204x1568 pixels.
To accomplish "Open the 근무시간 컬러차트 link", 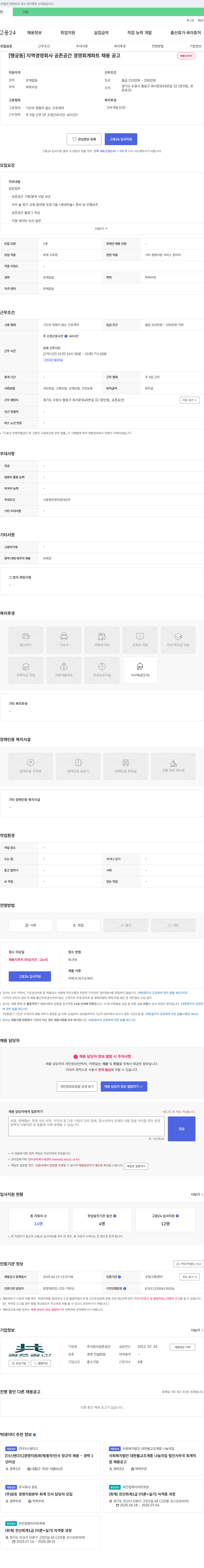I will click(54, 360).
